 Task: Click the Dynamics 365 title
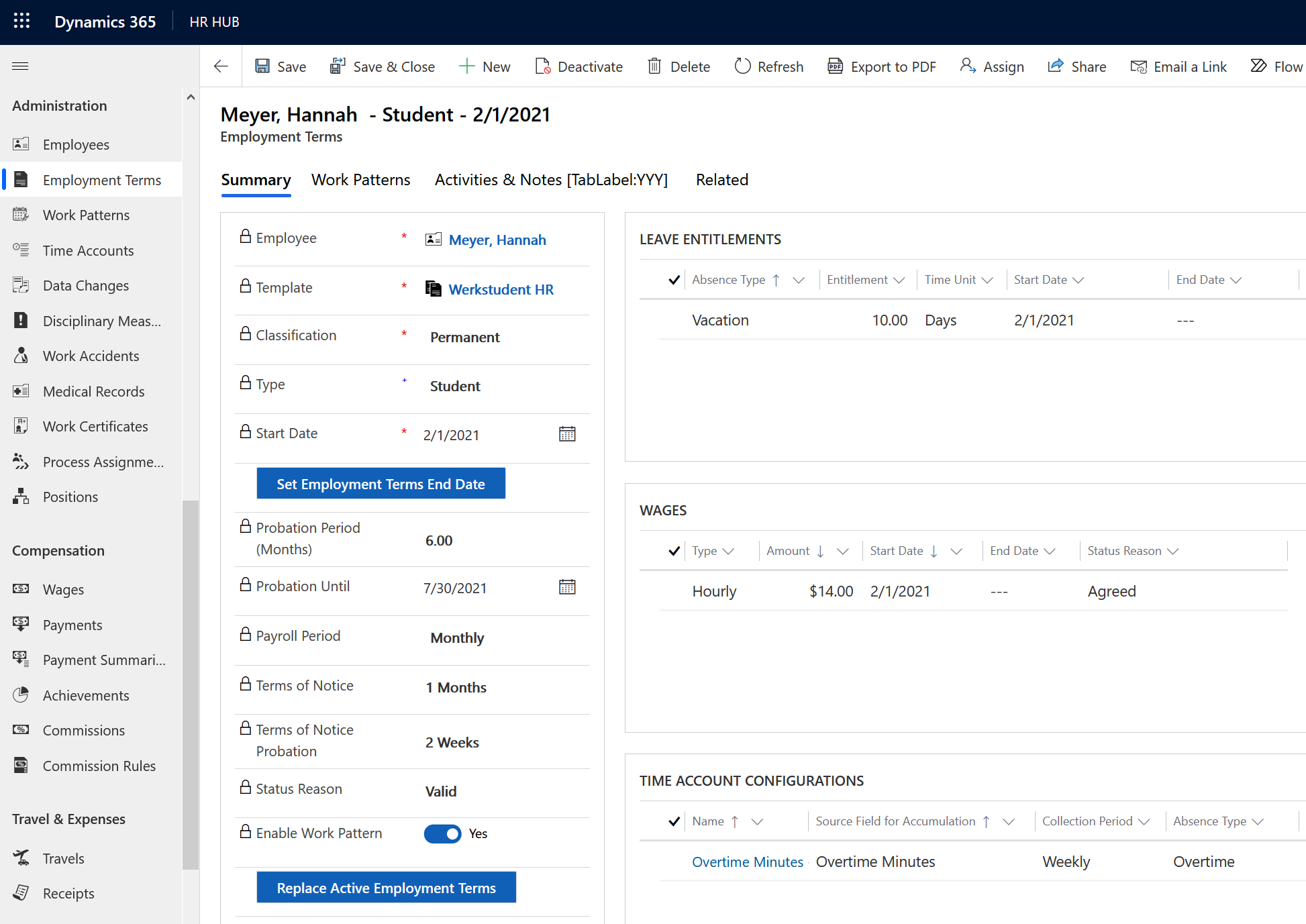click(x=105, y=22)
